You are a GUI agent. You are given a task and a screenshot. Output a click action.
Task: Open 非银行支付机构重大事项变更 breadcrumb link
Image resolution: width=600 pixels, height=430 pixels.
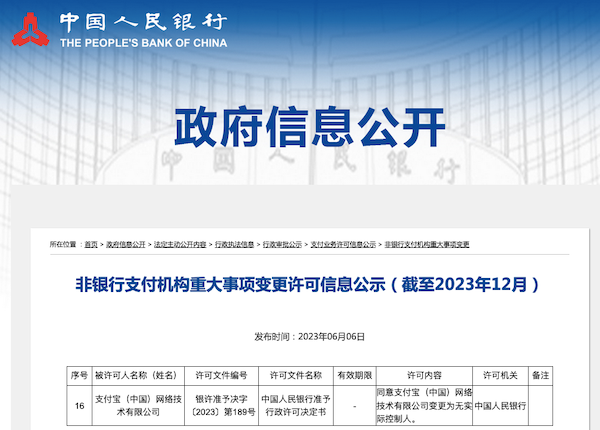tap(427, 244)
